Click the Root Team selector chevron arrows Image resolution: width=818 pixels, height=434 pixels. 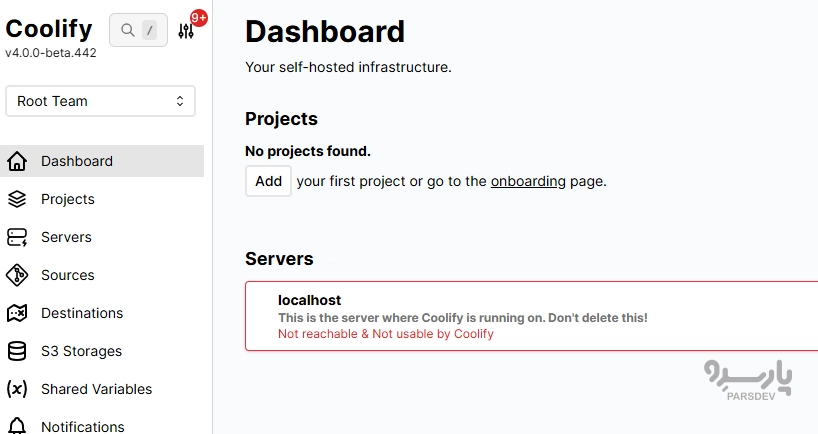[x=180, y=101]
